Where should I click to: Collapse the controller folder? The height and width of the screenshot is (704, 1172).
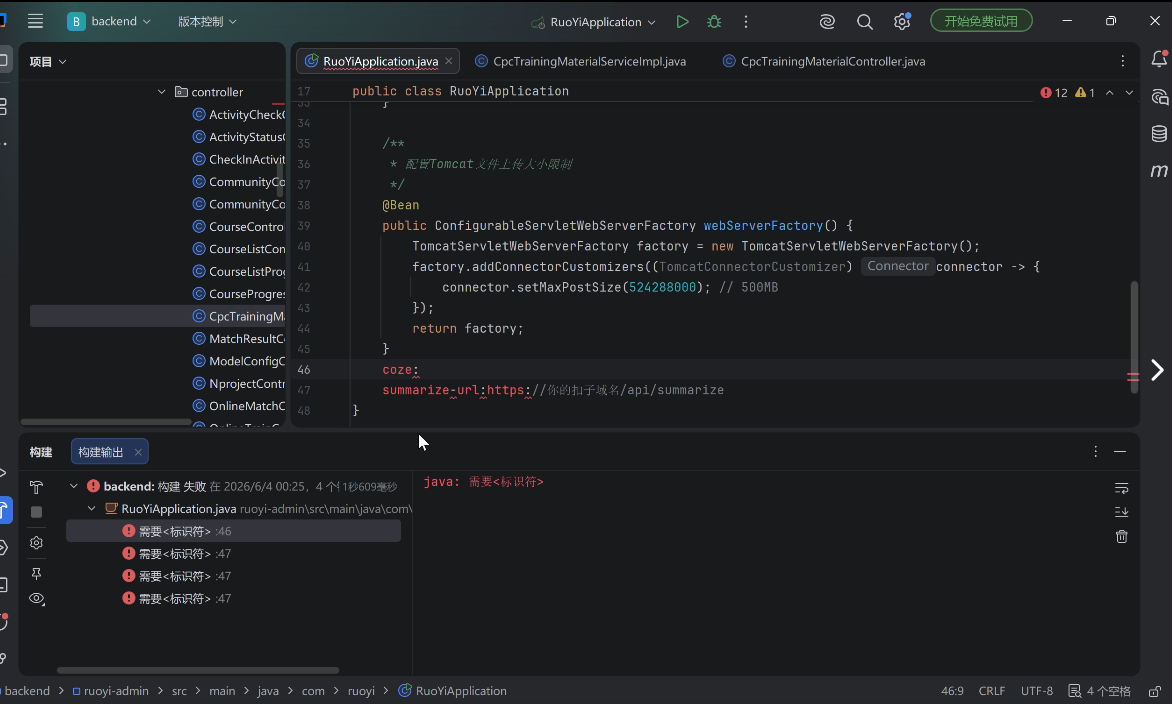161,92
